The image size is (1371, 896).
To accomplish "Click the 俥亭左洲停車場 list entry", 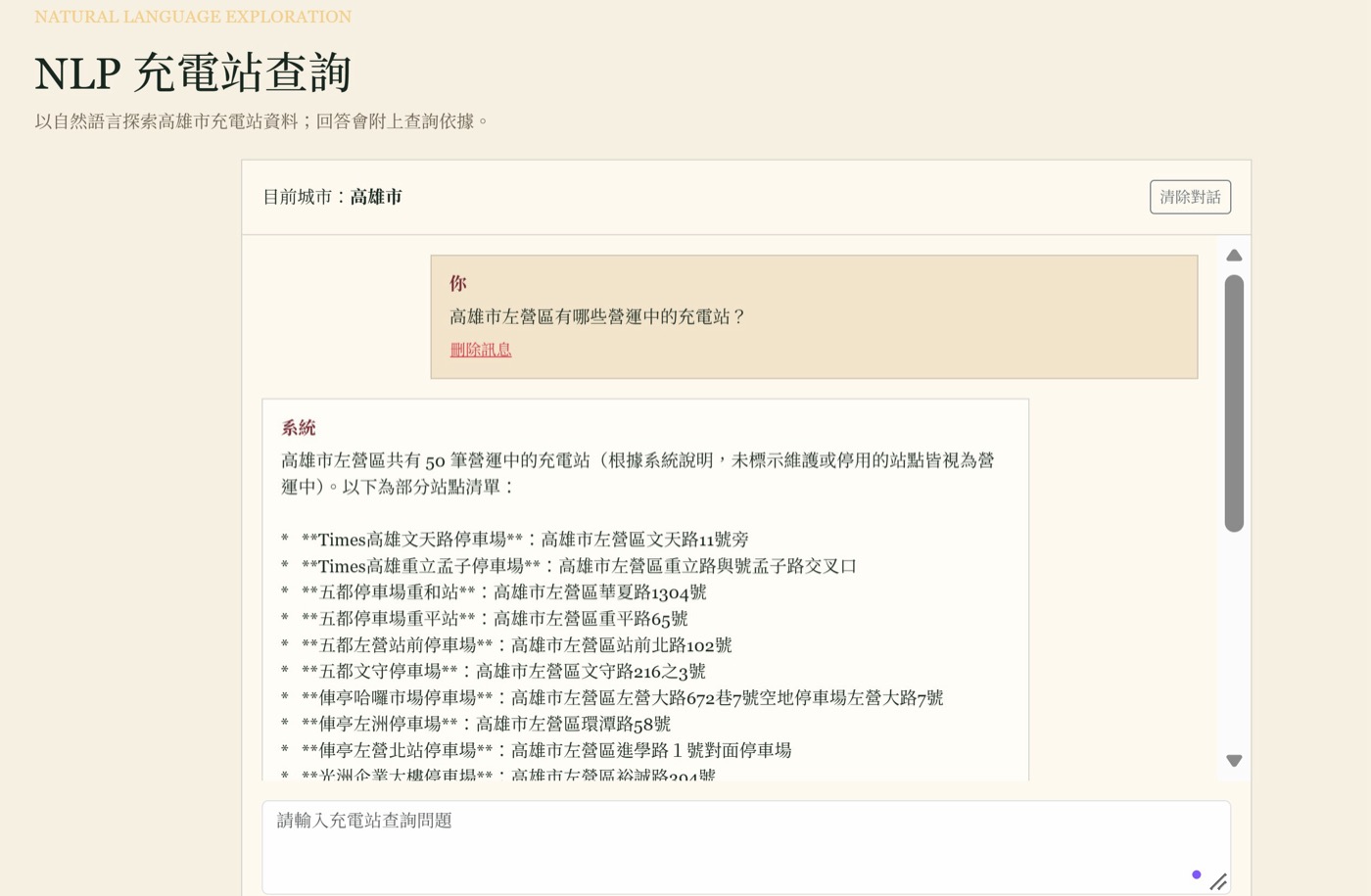I will pos(476,725).
